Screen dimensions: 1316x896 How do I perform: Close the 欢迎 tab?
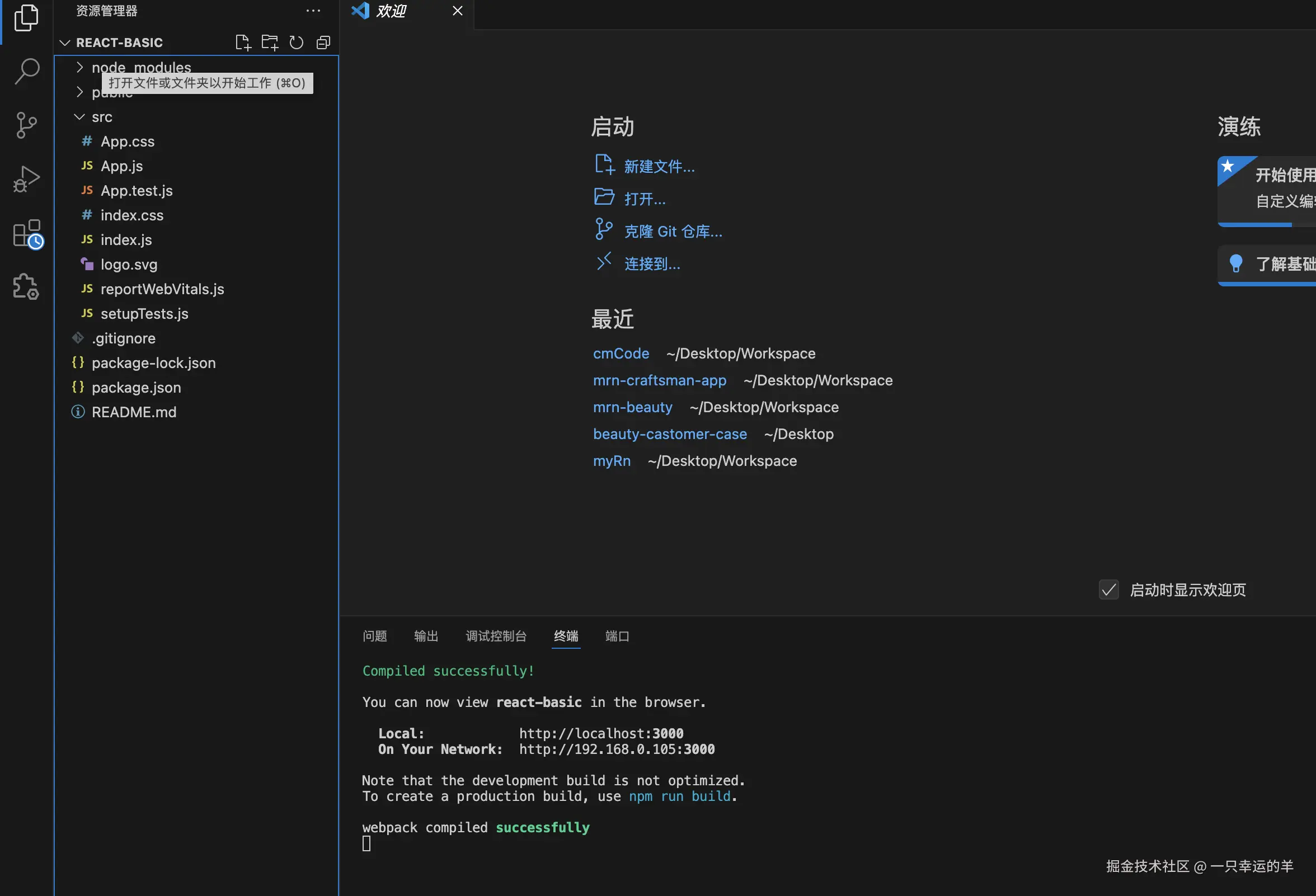point(458,11)
